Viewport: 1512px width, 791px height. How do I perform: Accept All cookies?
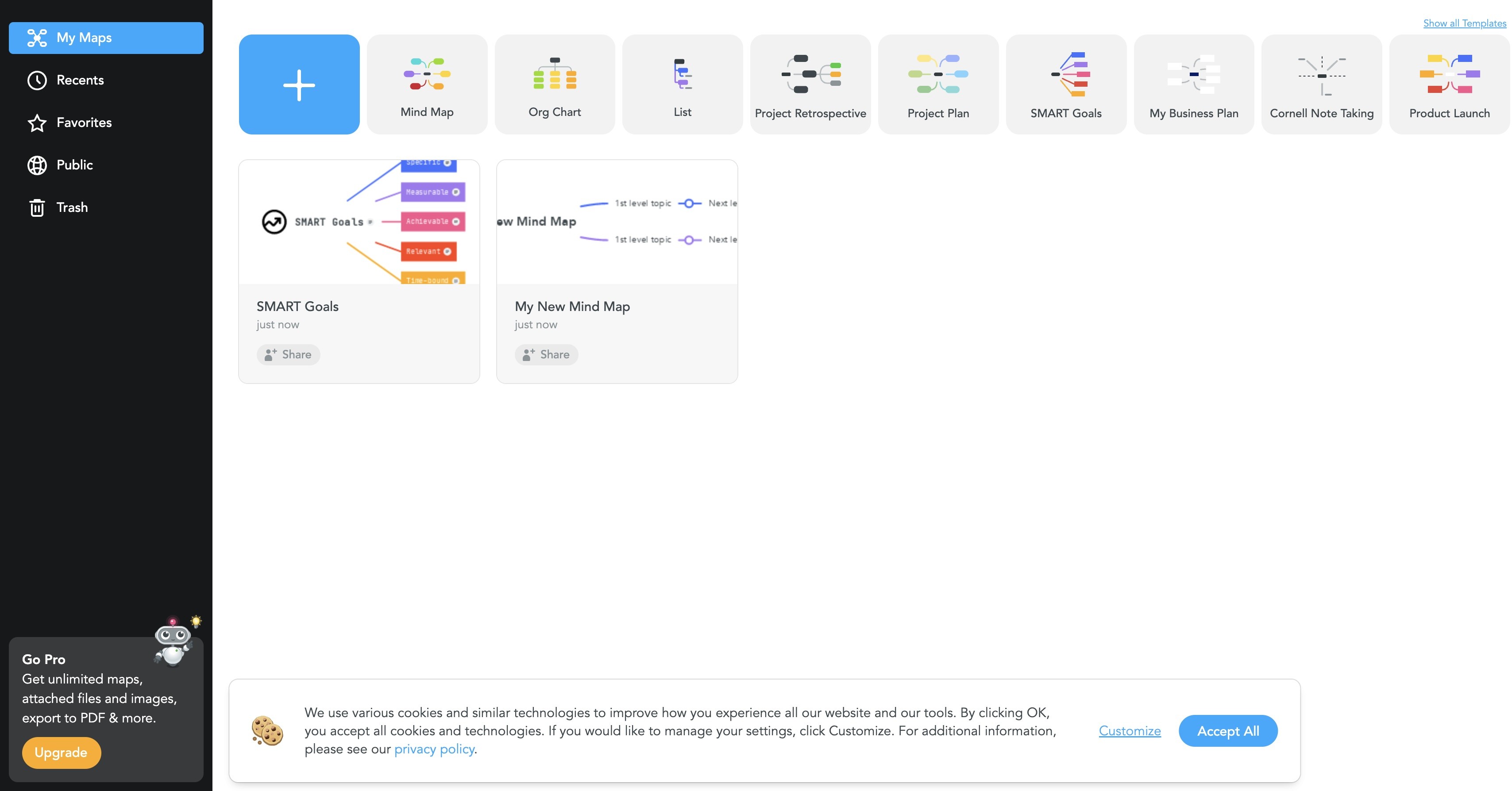1227,730
